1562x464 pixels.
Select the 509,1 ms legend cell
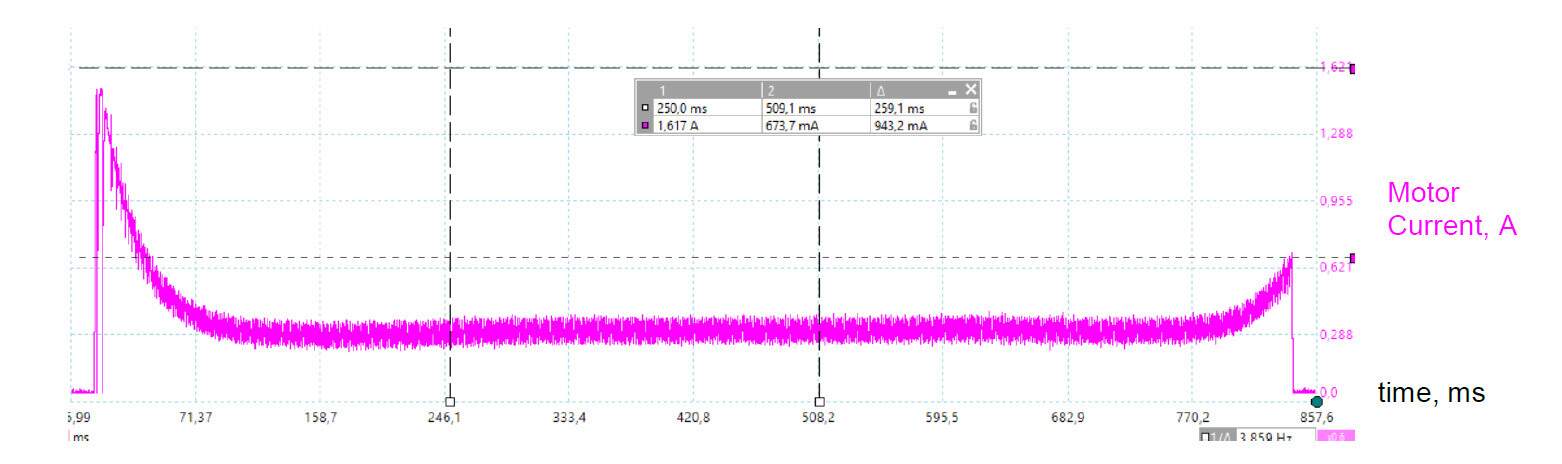coord(815,108)
